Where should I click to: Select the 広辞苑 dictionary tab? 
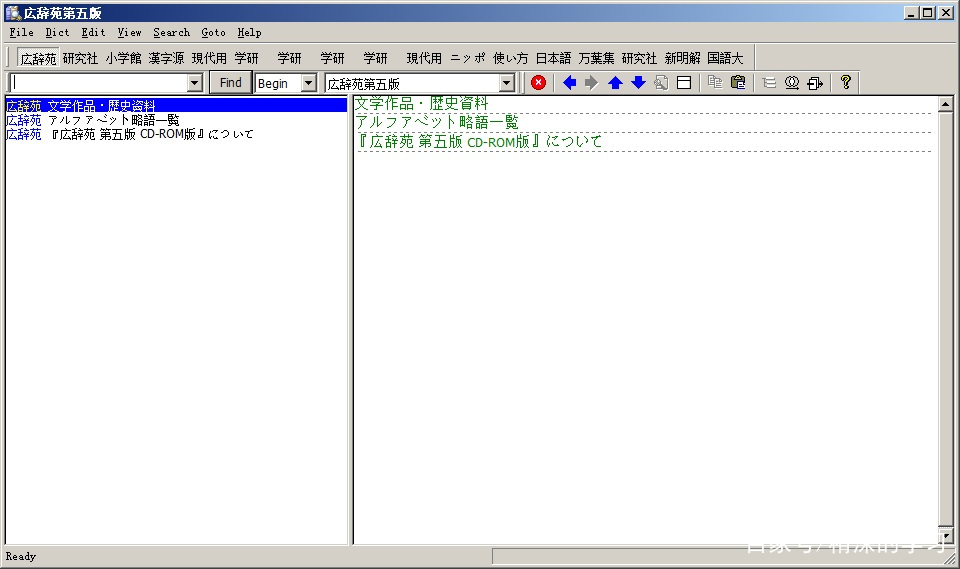click(38, 58)
